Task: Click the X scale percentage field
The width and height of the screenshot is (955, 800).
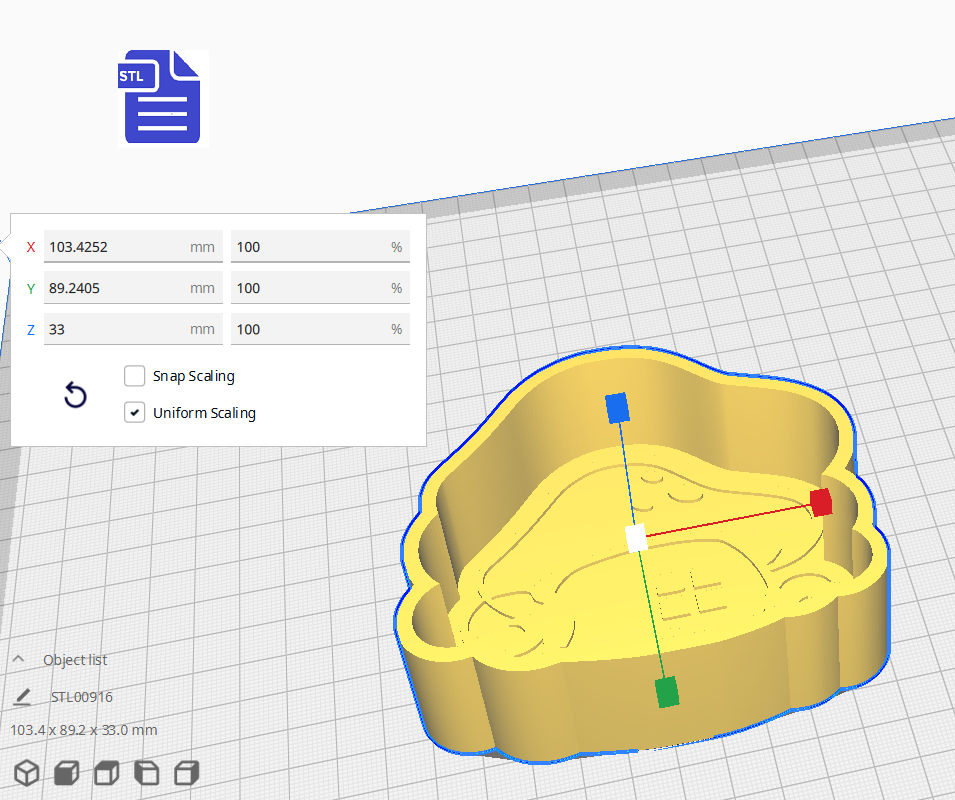Action: [x=310, y=247]
